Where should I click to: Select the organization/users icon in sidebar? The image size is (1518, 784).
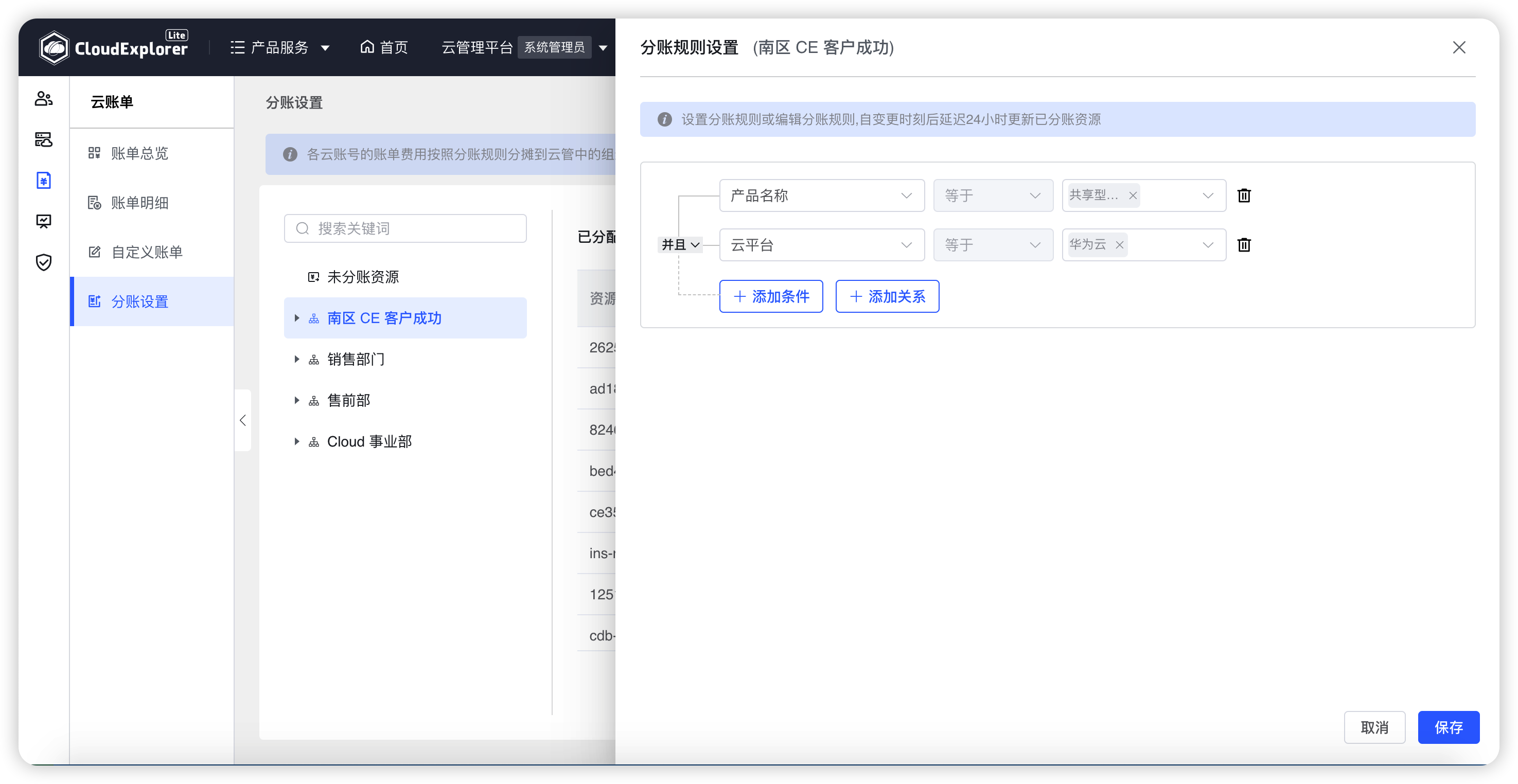click(x=43, y=98)
